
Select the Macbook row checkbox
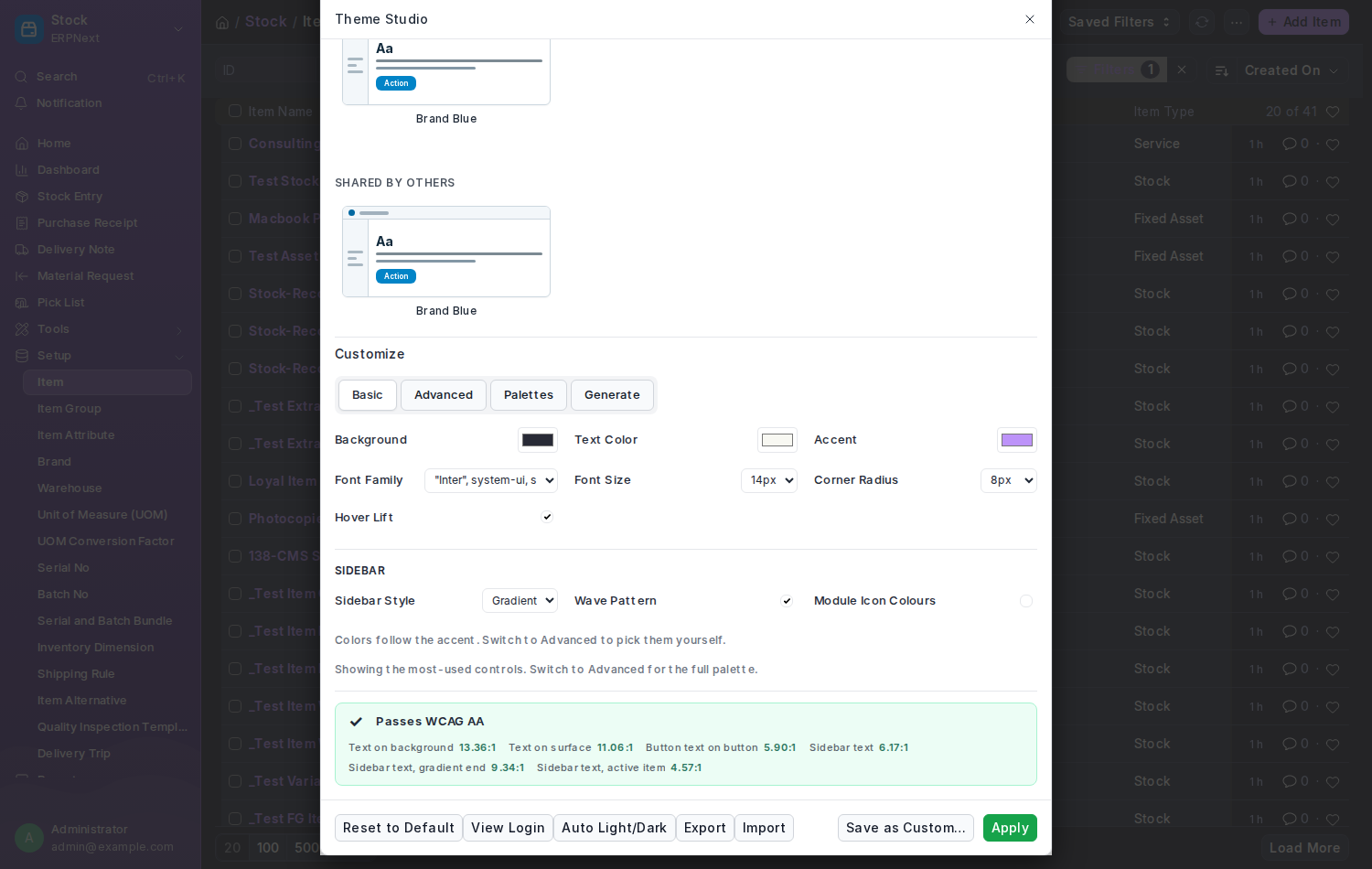pyautogui.click(x=235, y=219)
